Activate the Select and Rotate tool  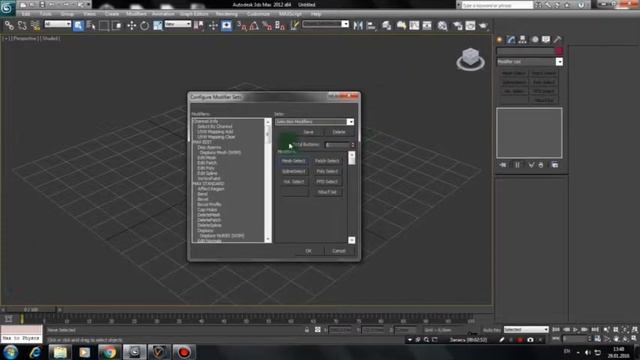tap(144, 26)
